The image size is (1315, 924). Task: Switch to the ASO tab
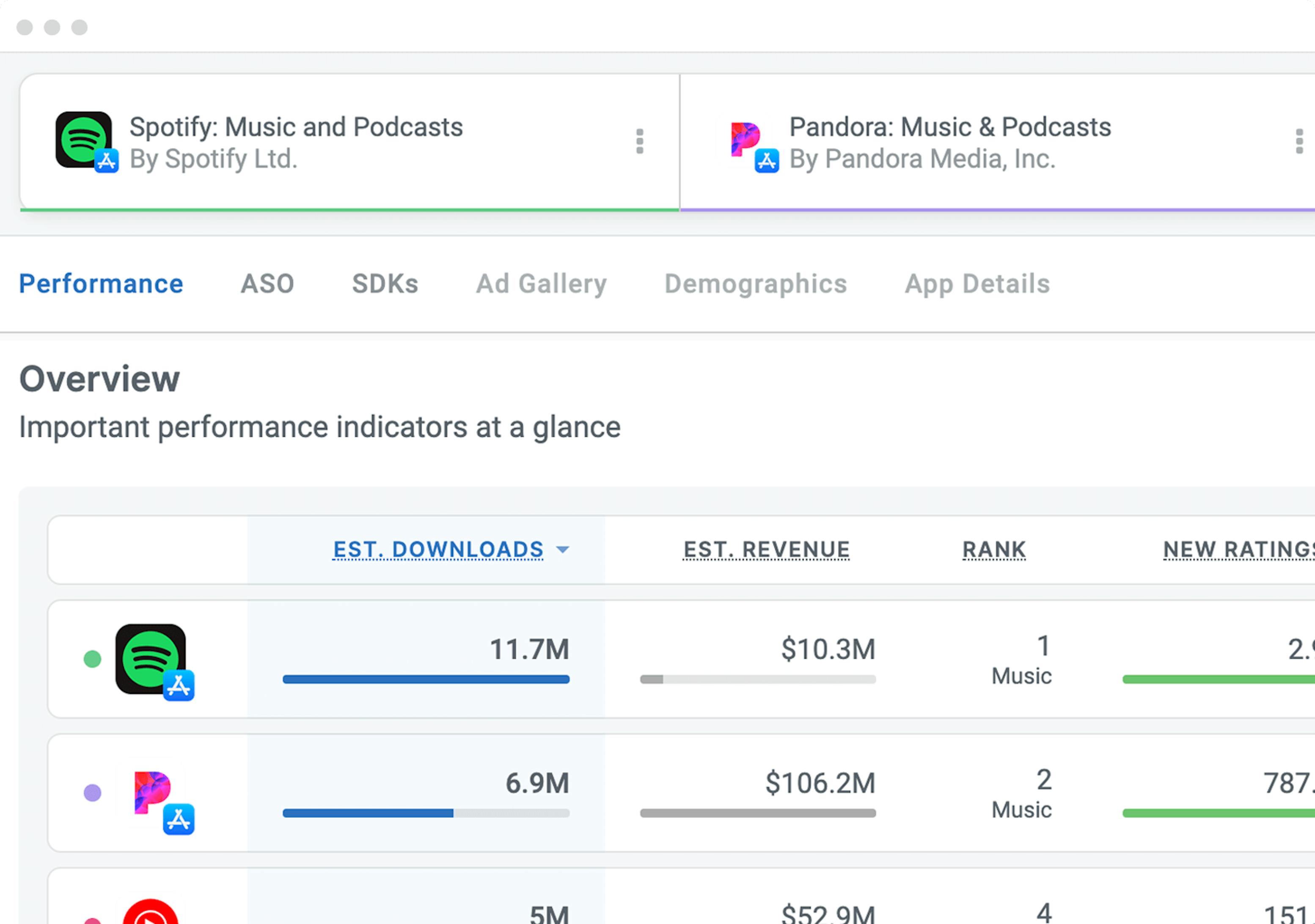coord(267,284)
